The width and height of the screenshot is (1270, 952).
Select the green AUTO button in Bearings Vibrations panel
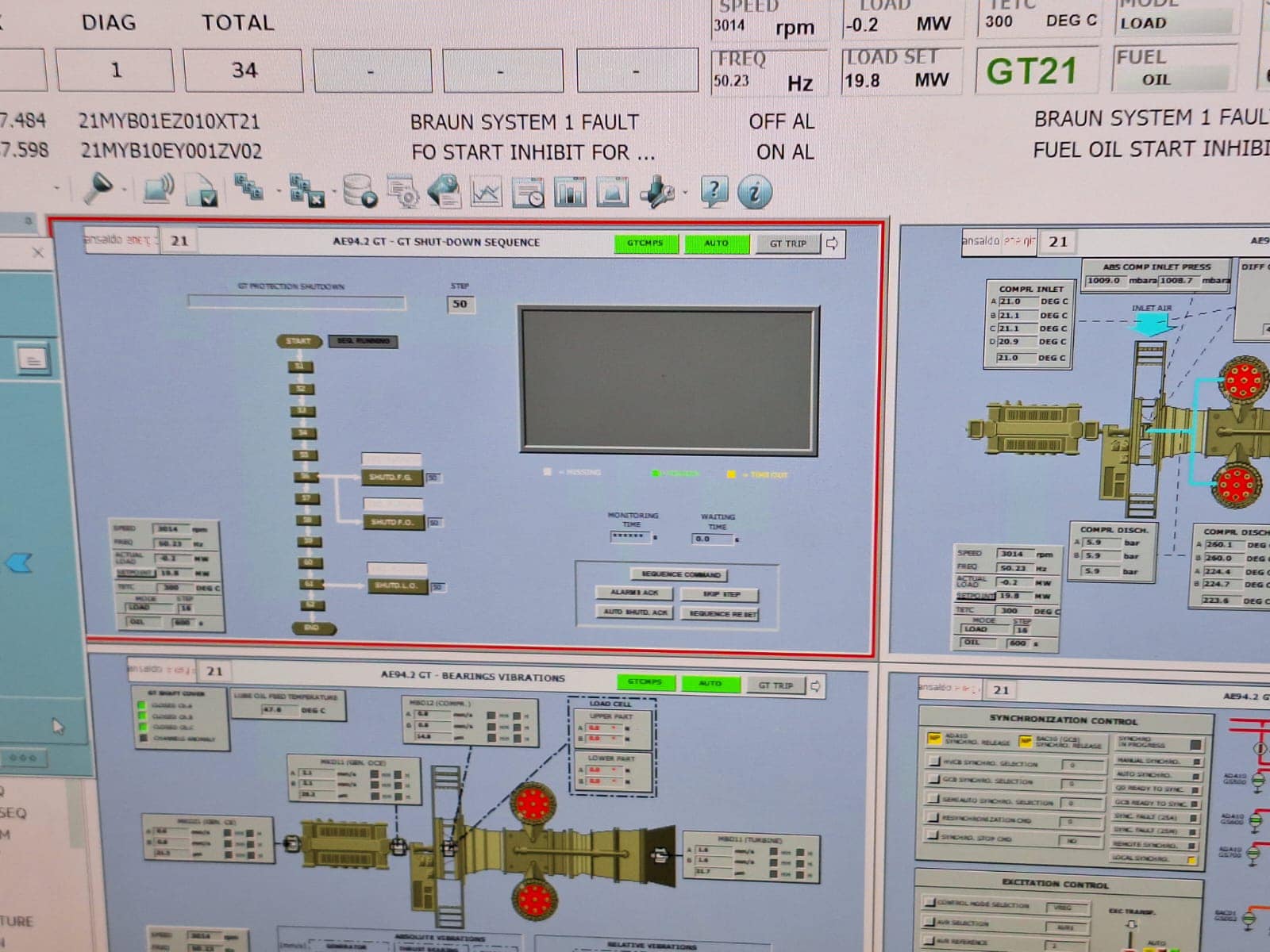click(710, 683)
